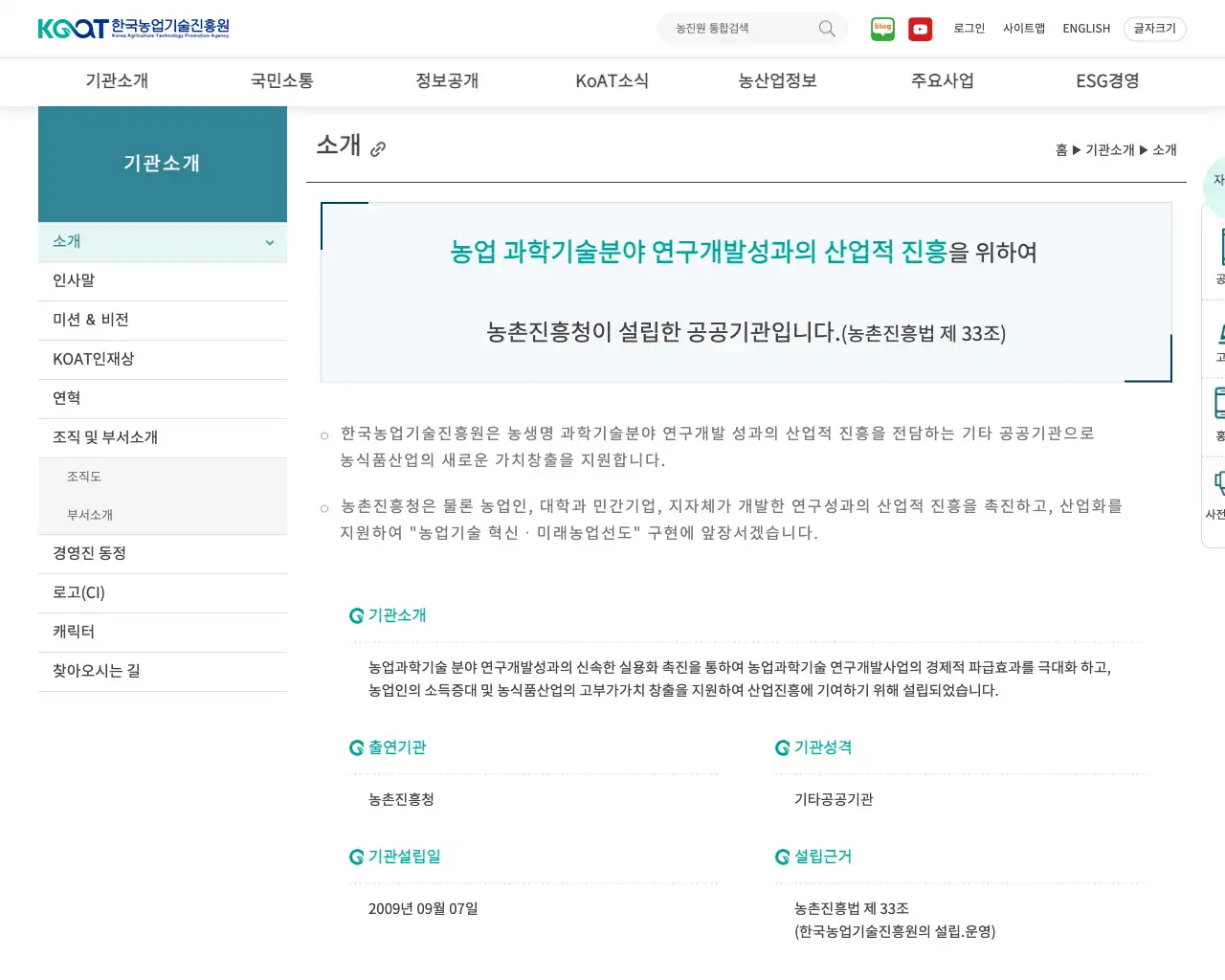Click 홈 in the breadcrumb
This screenshot has width=1225, height=980.
[x=1061, y=150]
